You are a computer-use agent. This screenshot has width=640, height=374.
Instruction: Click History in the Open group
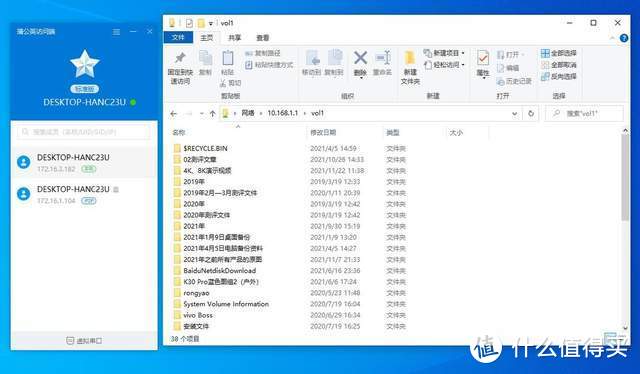[x=514, y=81]
